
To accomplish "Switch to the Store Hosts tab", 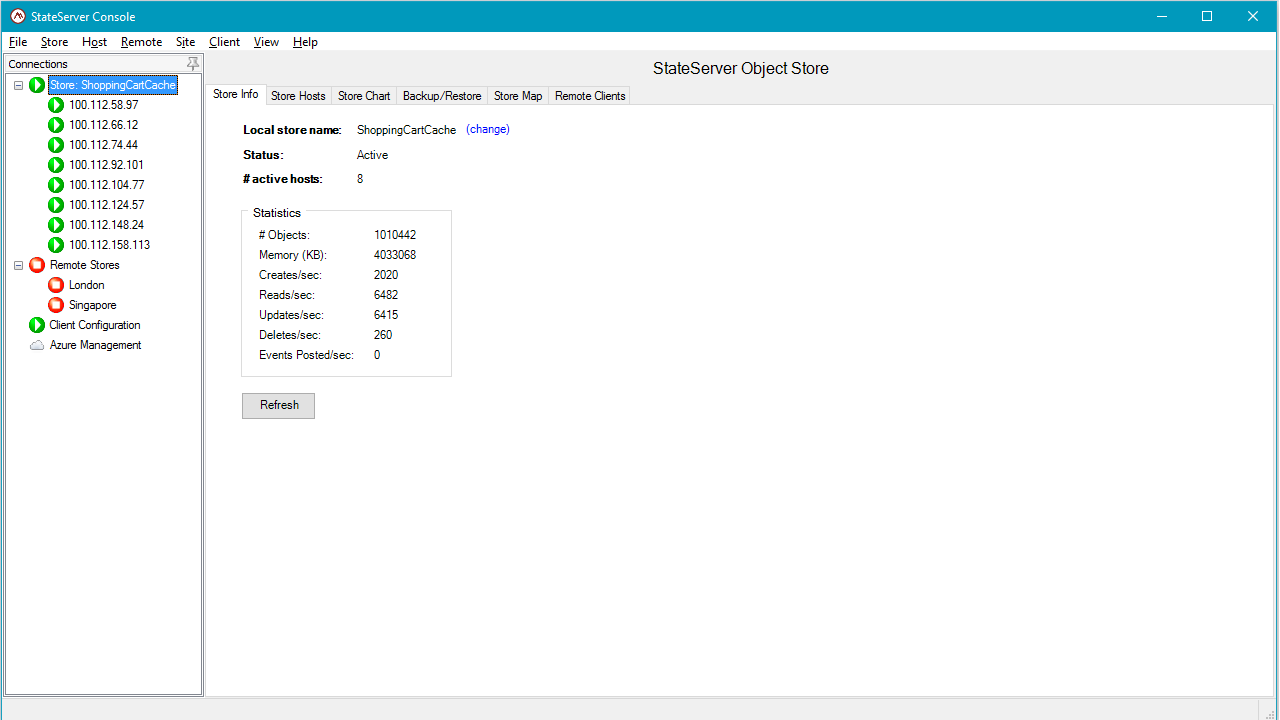I will coord(298,96).
